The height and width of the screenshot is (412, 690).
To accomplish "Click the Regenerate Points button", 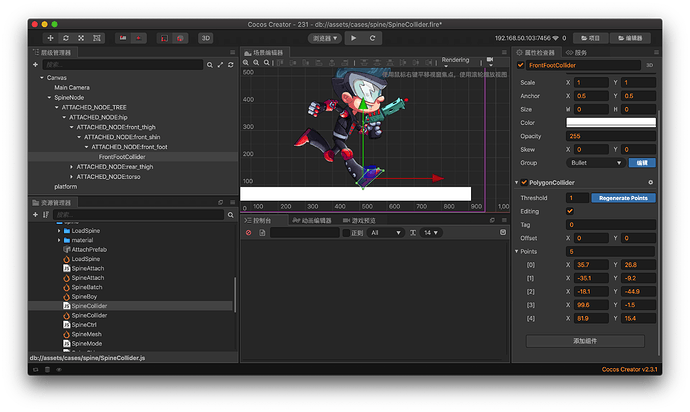I will pos(623,198).
